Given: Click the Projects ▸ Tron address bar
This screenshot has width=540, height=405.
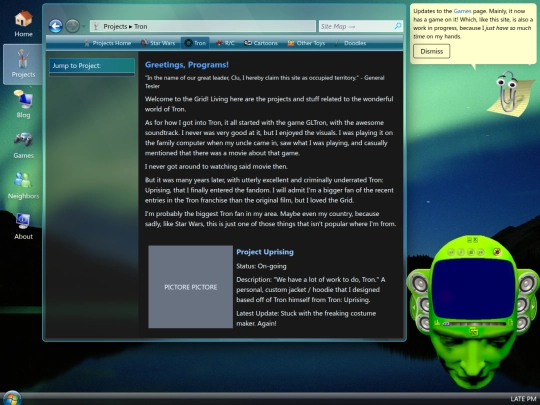Looking at the screenshot, I should (203, 26).
